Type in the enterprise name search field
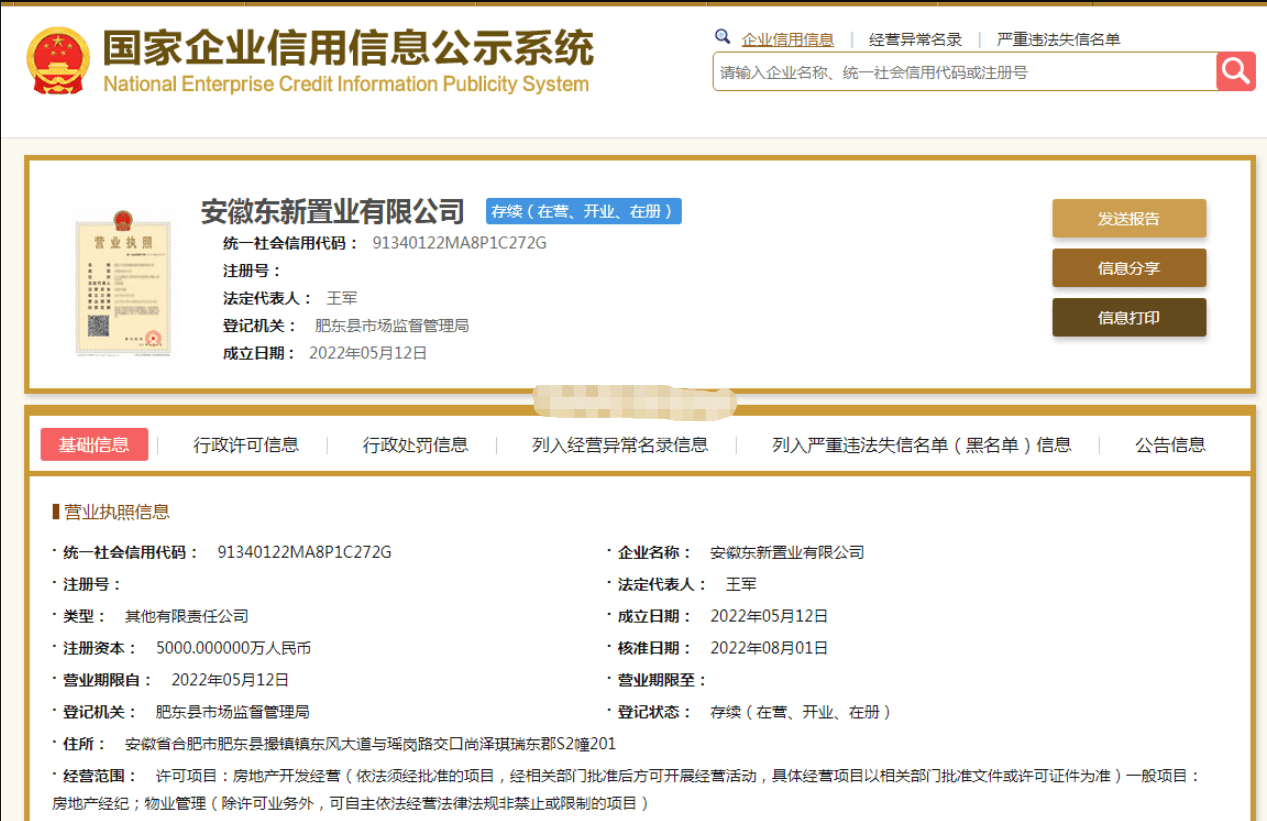1267x821 pixels. 963,72
